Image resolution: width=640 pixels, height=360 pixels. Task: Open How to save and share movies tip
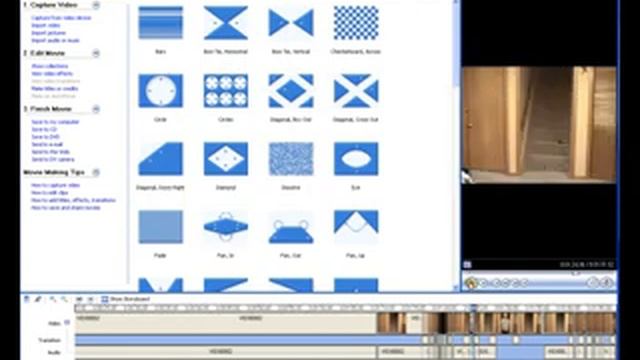[x=66, y=208]
